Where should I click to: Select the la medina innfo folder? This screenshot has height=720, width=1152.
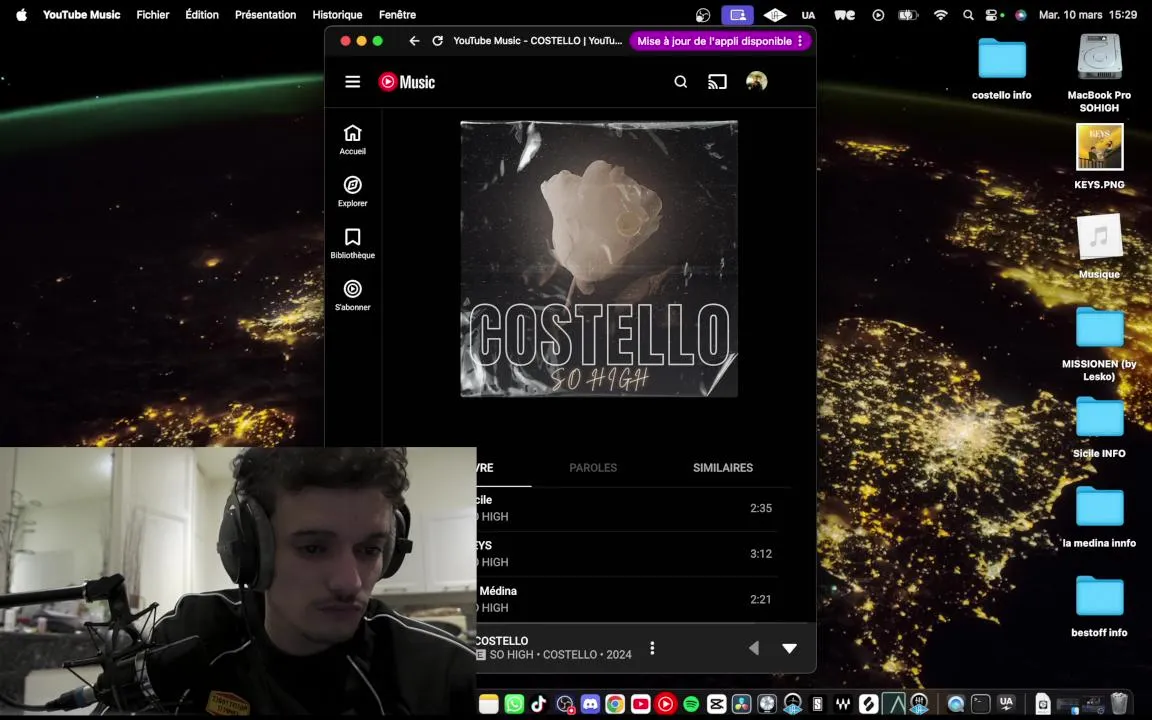coord(1099,517)
